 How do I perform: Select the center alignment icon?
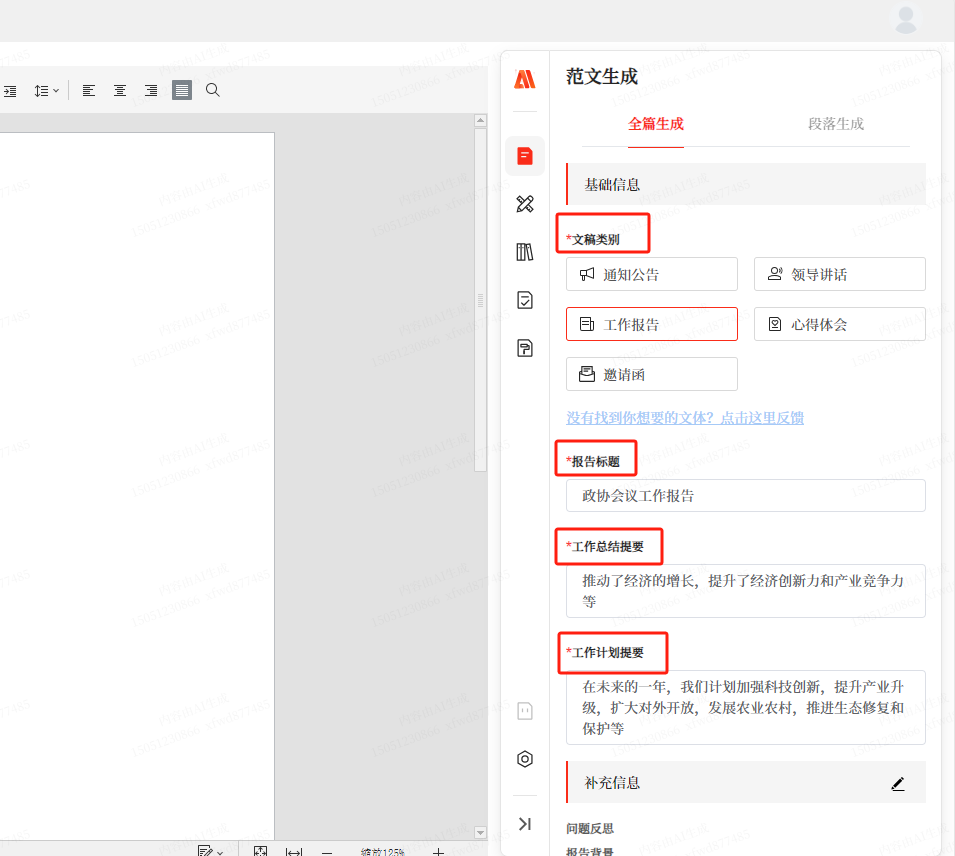[x=119, y=90]
